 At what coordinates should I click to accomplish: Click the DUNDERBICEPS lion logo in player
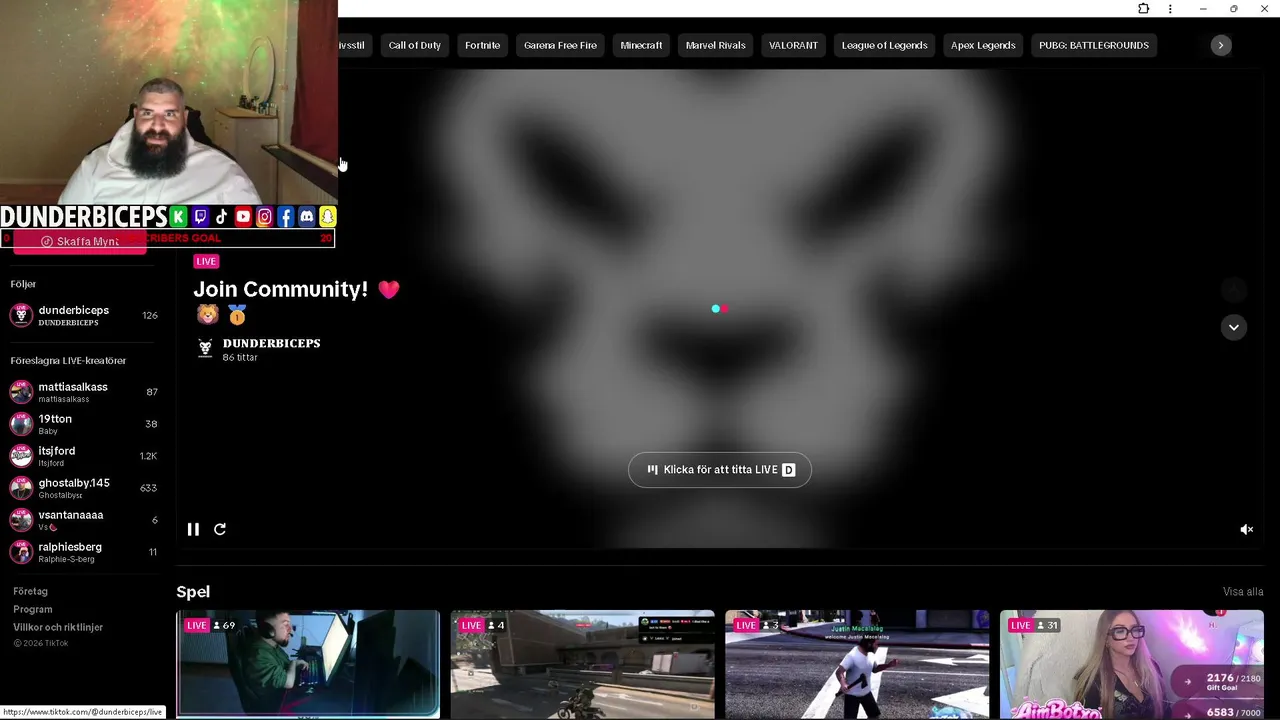[x=205, y=348]
